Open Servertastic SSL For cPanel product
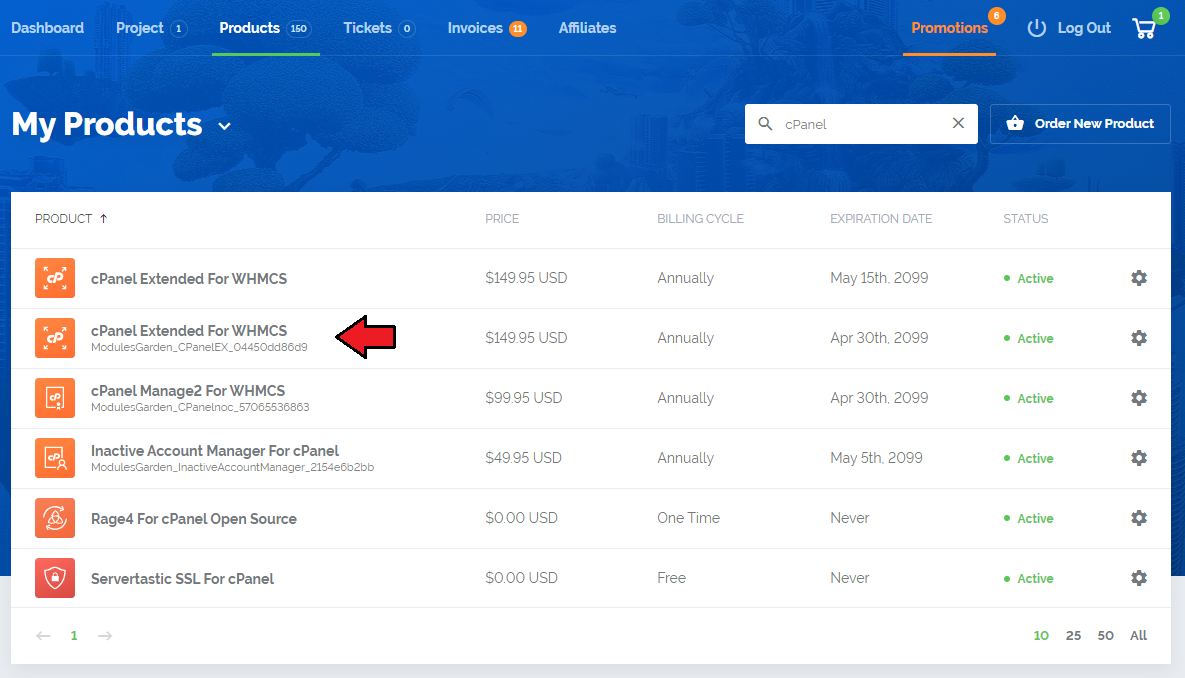The width and height of the screenshot is (1185, 678). pyautogui.click(x=182, y=579)
